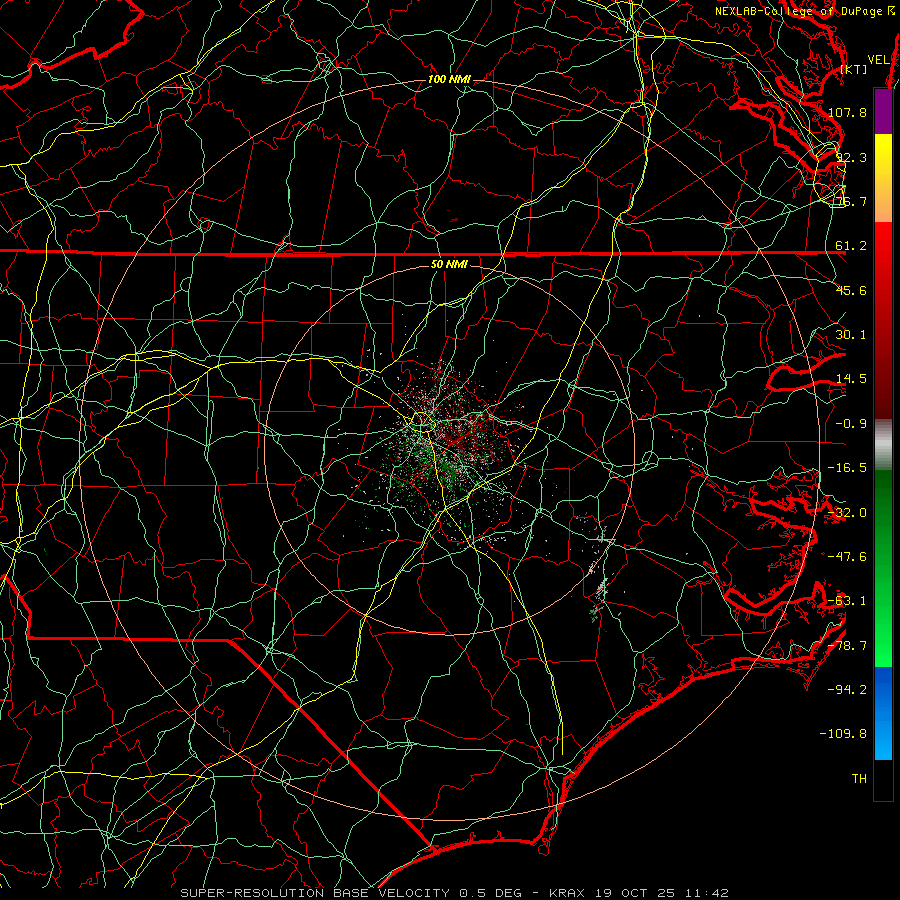Select the -0.9 velocity scale value

(851, 424)
